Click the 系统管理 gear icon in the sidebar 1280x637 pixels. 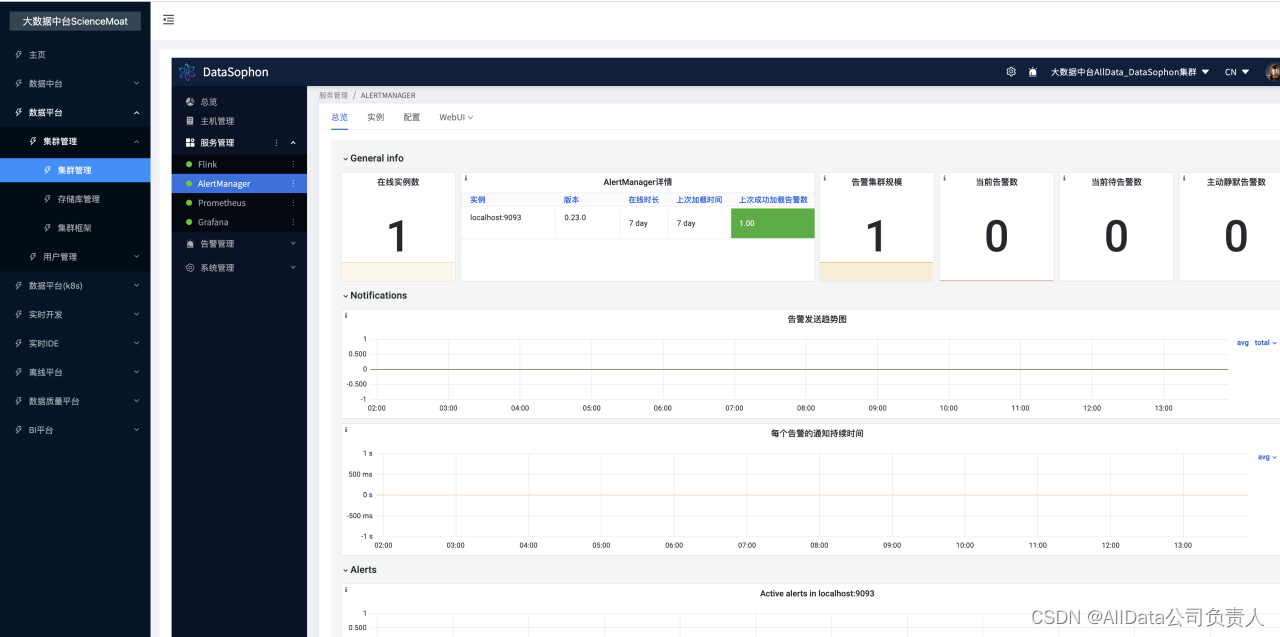(x=190, y=268)
